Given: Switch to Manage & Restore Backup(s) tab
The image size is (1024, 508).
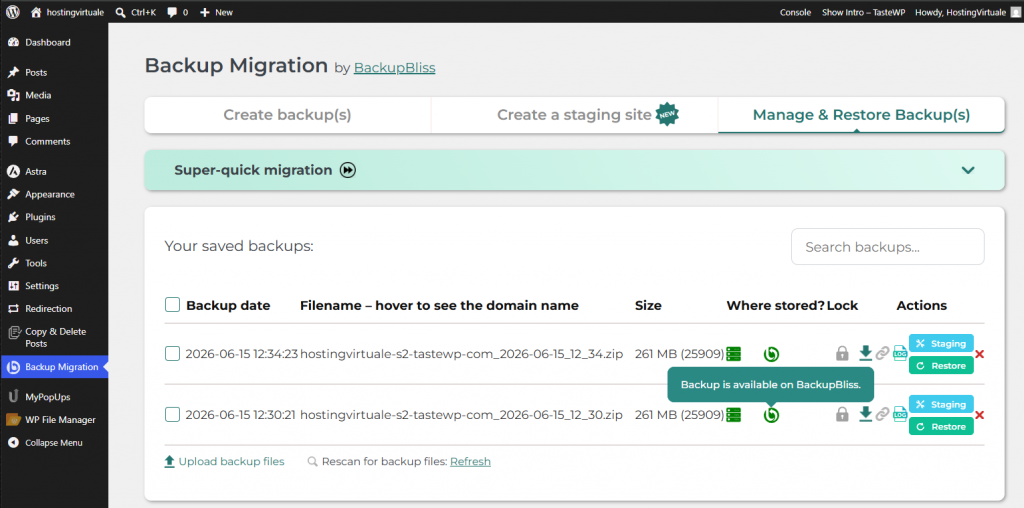Looking at the screenshot, I should 861,115.
